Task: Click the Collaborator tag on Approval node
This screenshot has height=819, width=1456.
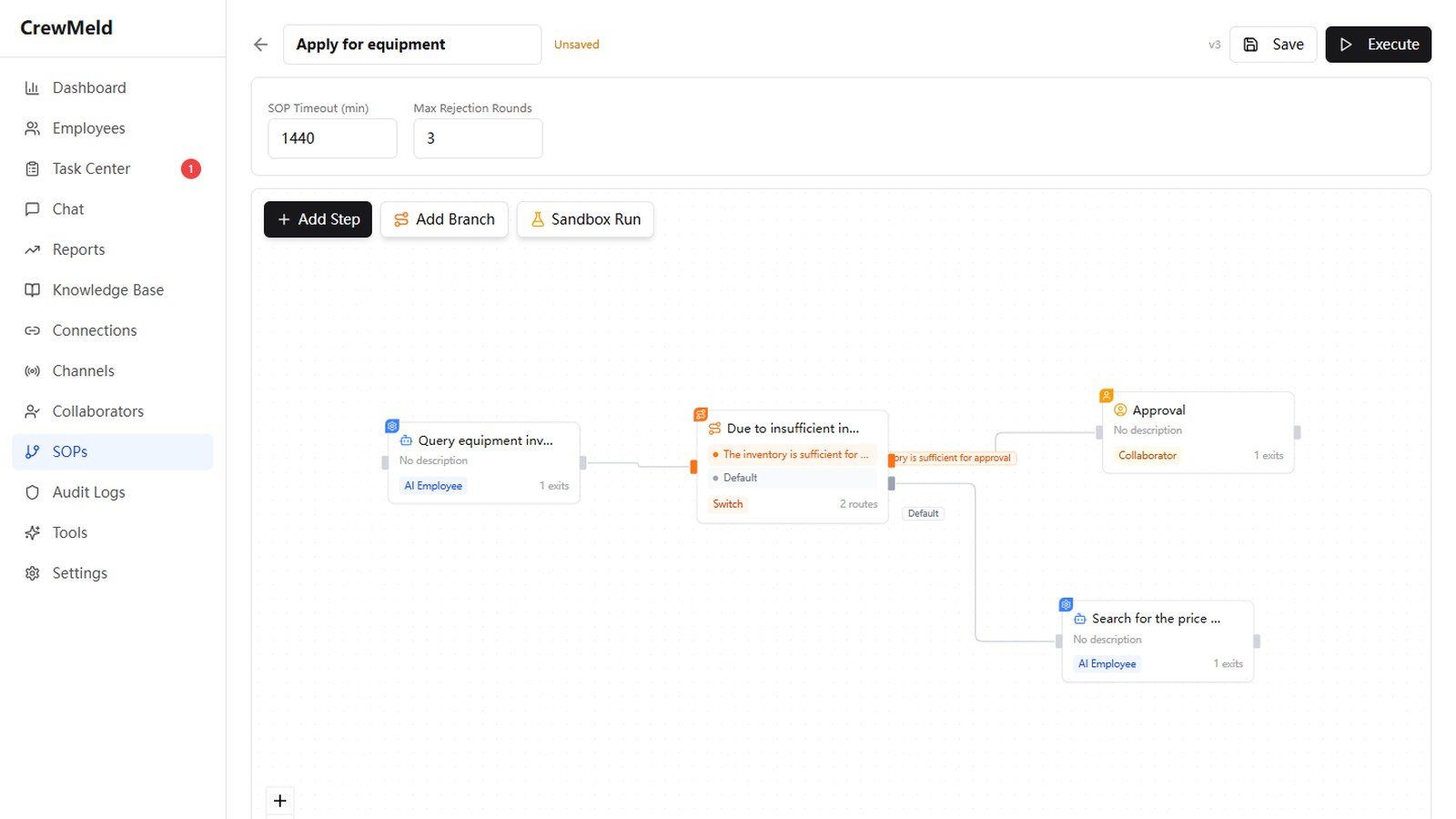Action: 1148,456
